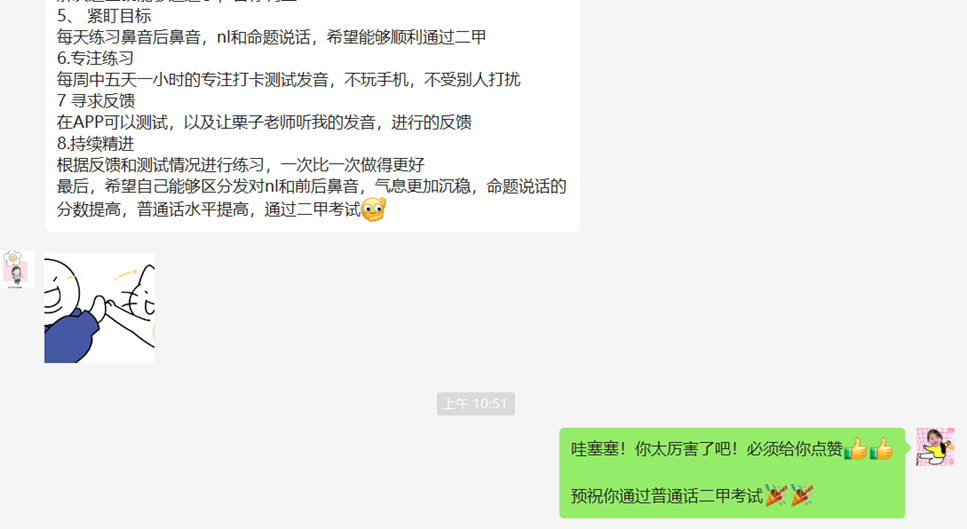The height and width of the screenshot is (529, 967).
Task: Click the second party popper emoji
Action: point(802,495)
